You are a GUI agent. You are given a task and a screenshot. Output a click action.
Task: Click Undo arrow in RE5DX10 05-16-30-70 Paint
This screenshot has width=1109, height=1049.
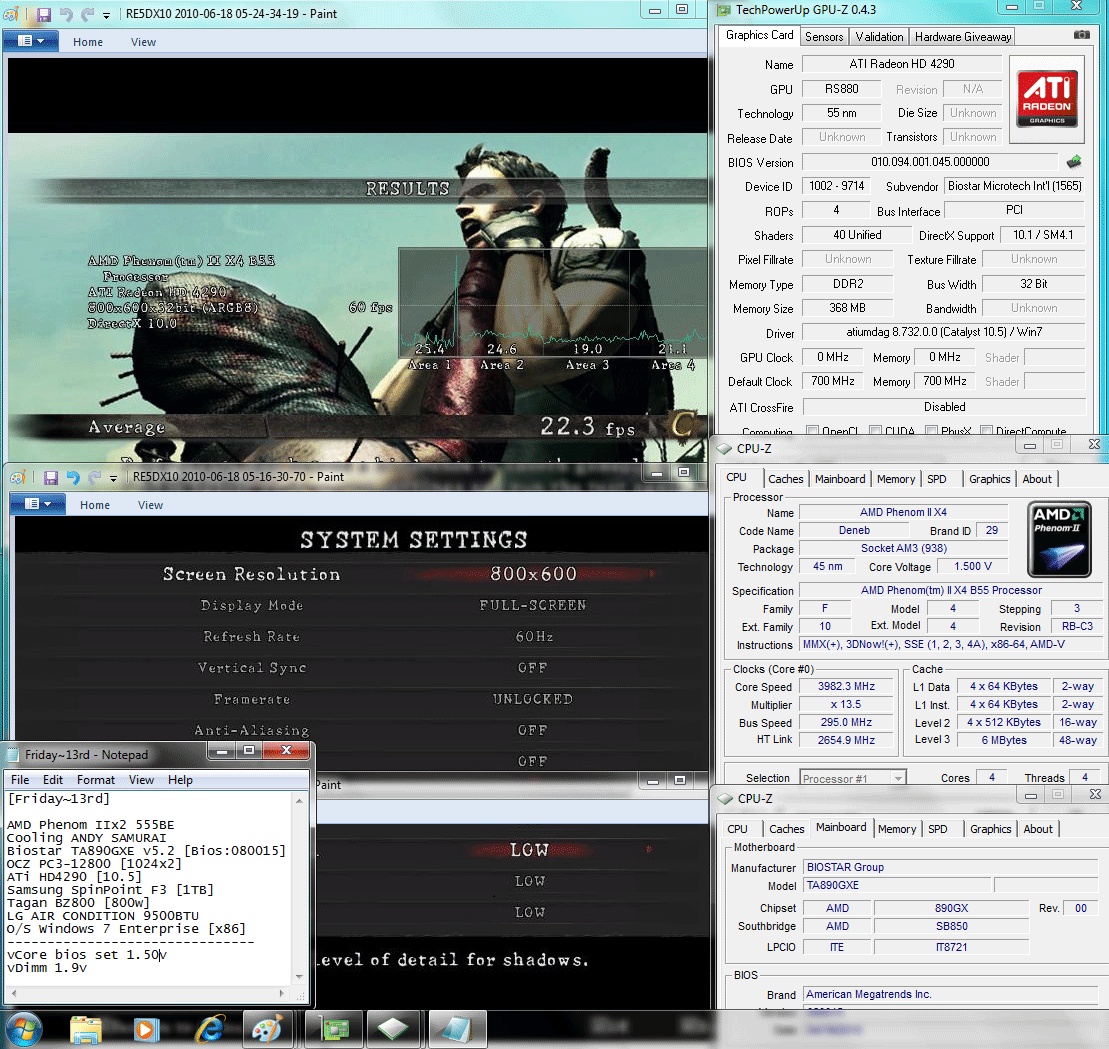[x=73, y=477]
